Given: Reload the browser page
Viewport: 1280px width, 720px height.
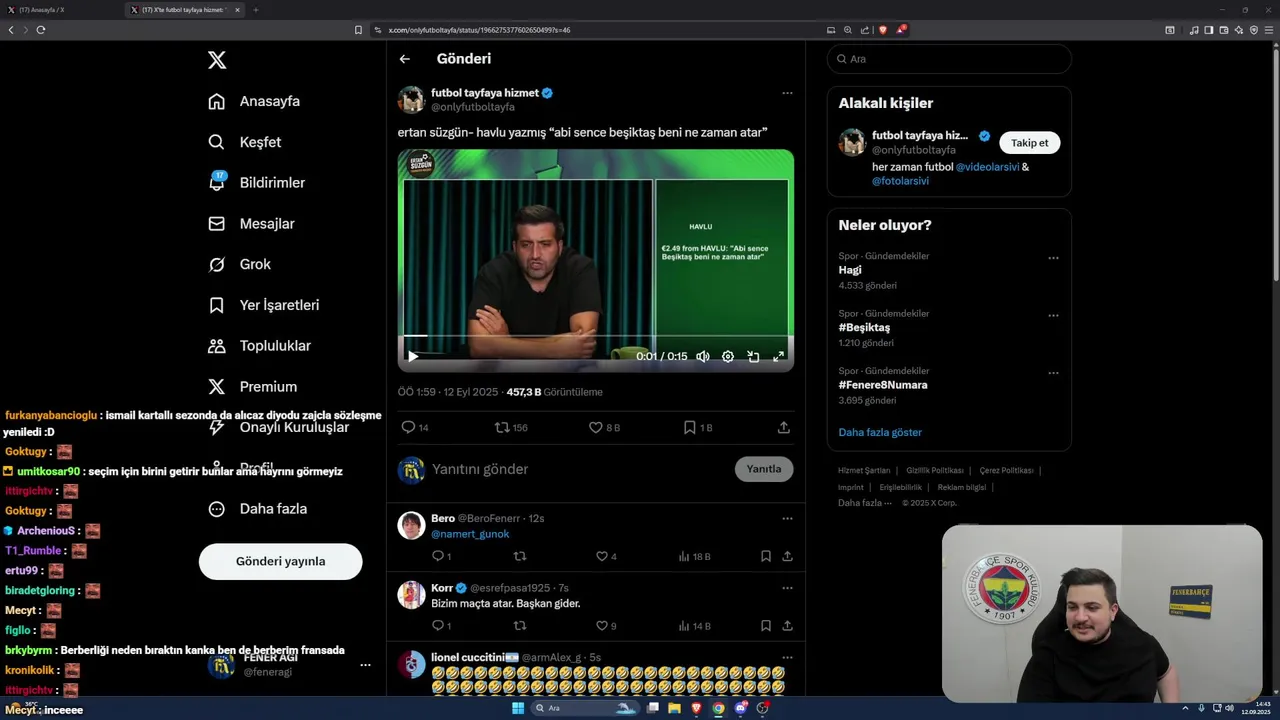Looking at the screenshot, I should click(x=41, y=30).
